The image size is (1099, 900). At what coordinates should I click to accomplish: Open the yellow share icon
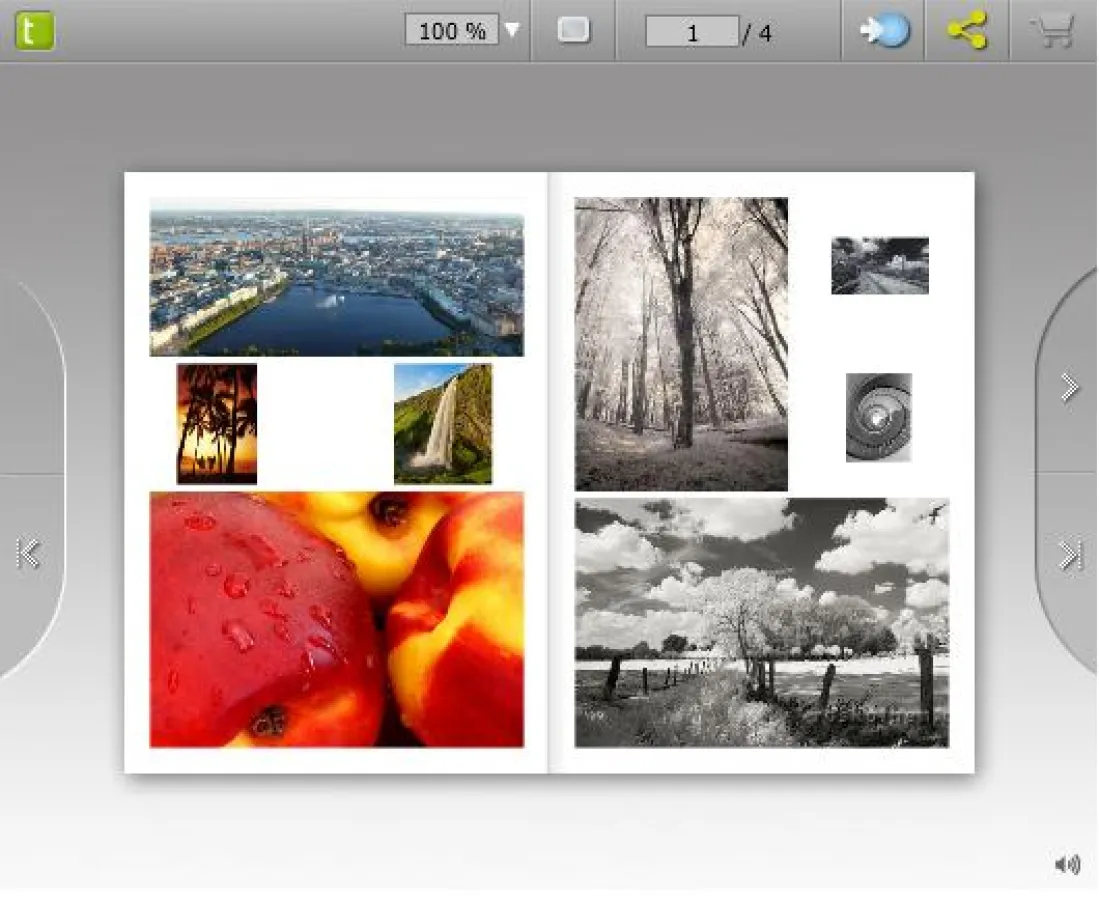967,31
